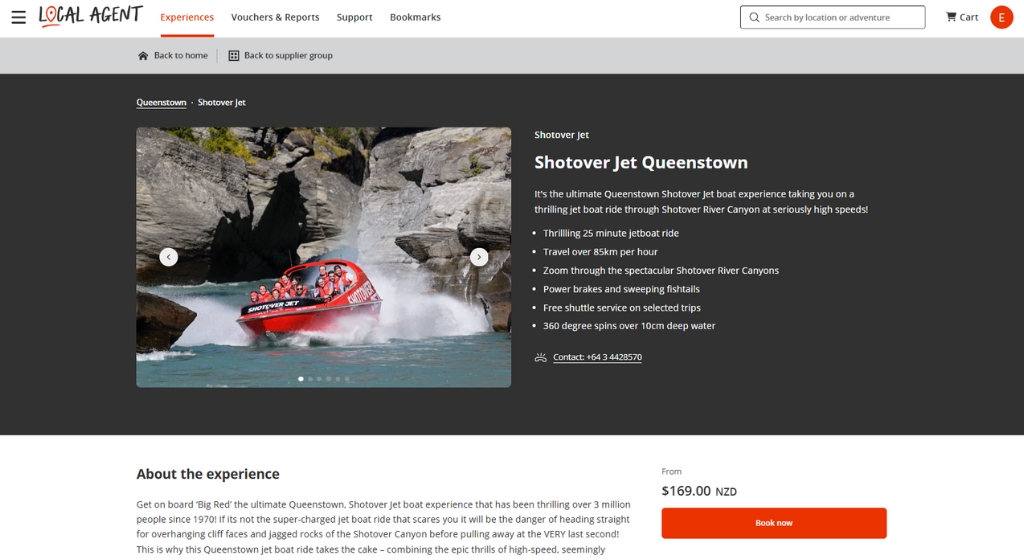Advance to the next carousel photo

pyautogui.click(x=479, y=257)
